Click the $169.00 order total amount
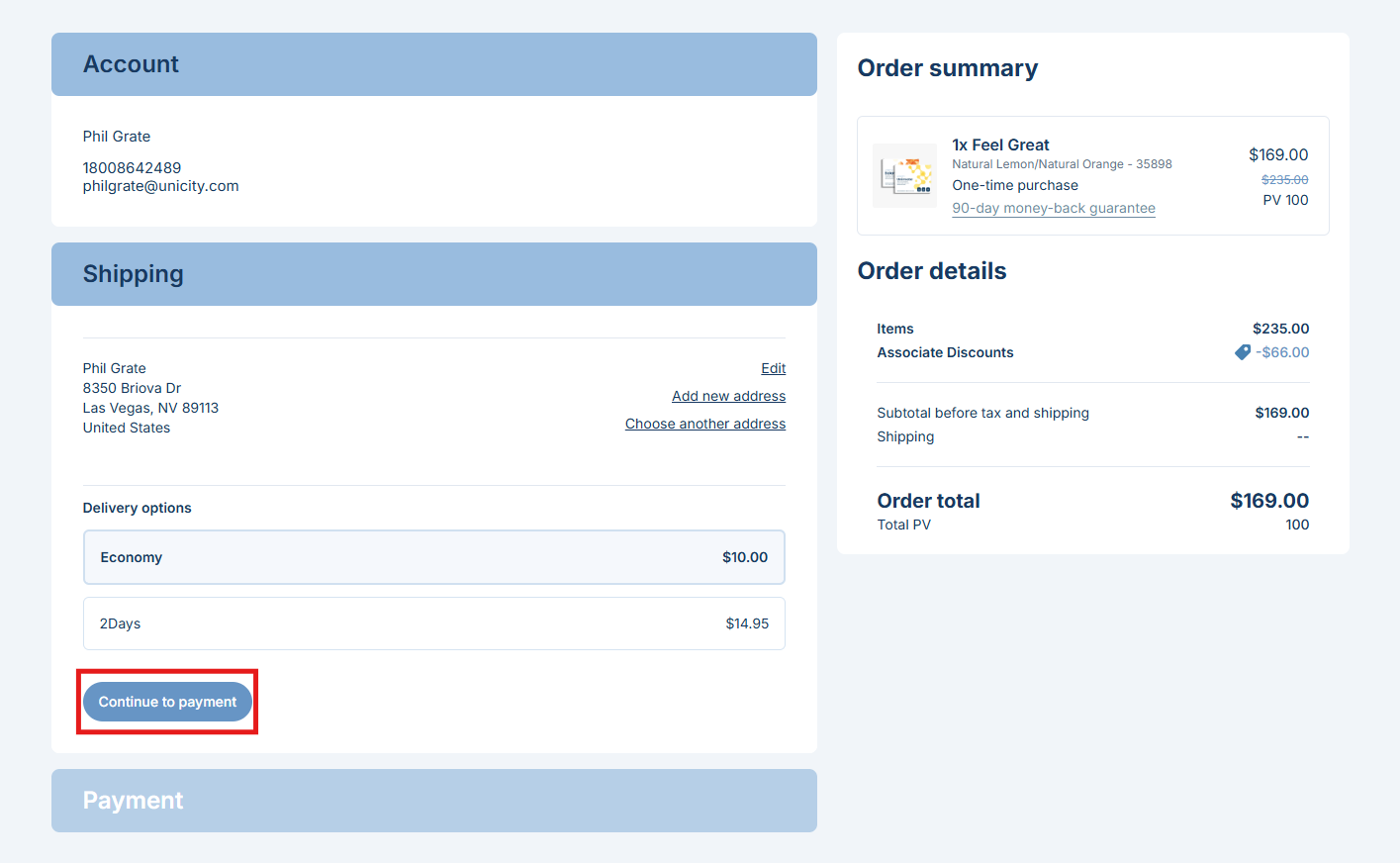Viewport: 1400px width, 863px height. tap(1268, 501)
